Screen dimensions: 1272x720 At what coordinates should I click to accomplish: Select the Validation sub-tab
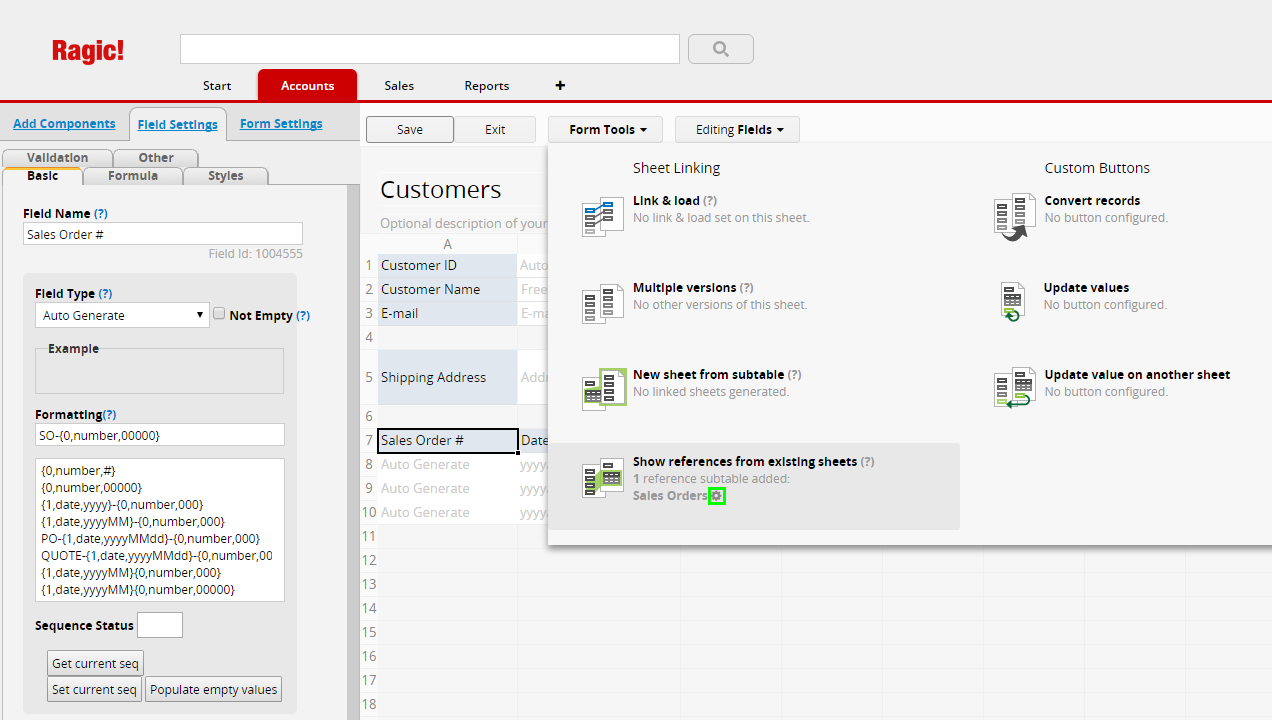(58, 158)
